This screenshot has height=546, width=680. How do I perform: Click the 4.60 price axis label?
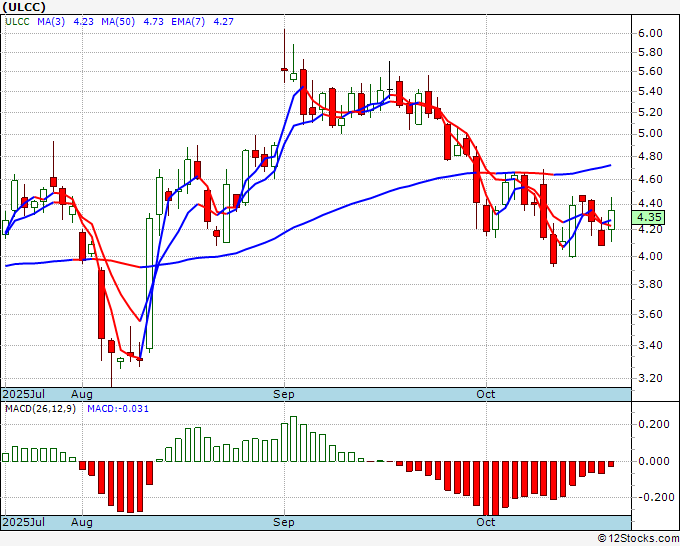tap(650, 179)
